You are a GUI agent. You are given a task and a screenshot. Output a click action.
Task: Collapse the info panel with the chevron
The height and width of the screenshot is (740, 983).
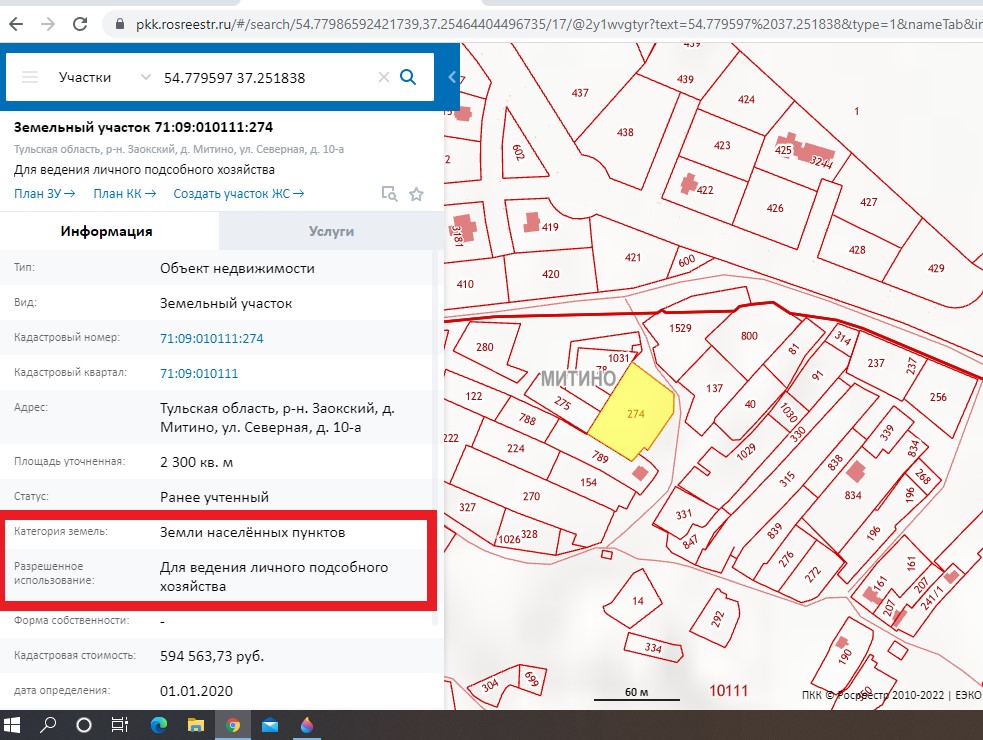click(451, 77)
